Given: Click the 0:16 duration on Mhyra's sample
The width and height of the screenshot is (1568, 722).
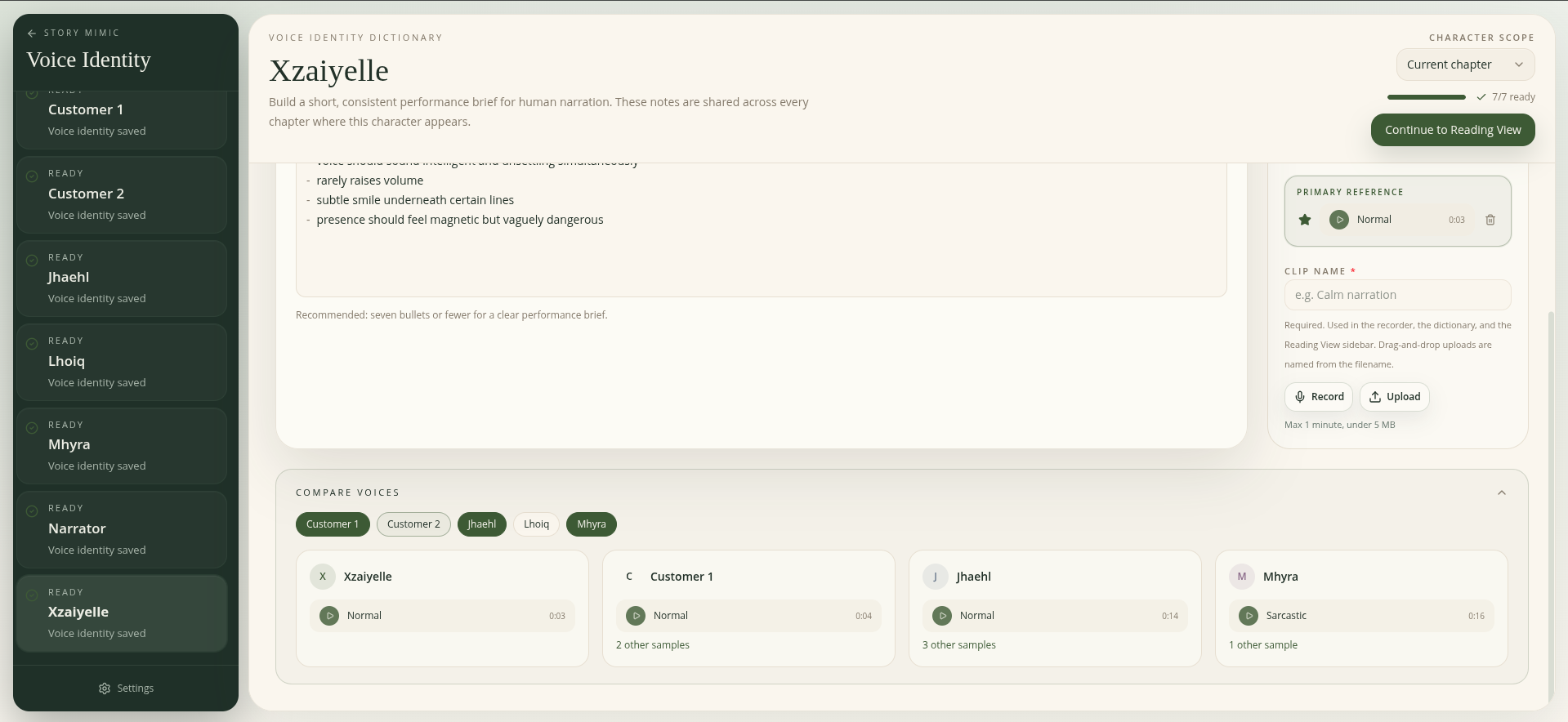Looking at the screenshot, I should pos(1476,616).
